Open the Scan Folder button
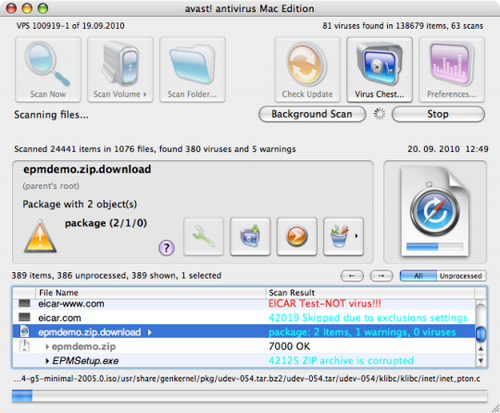The height and width of the screenshot is (413, 500). [192, 70]
